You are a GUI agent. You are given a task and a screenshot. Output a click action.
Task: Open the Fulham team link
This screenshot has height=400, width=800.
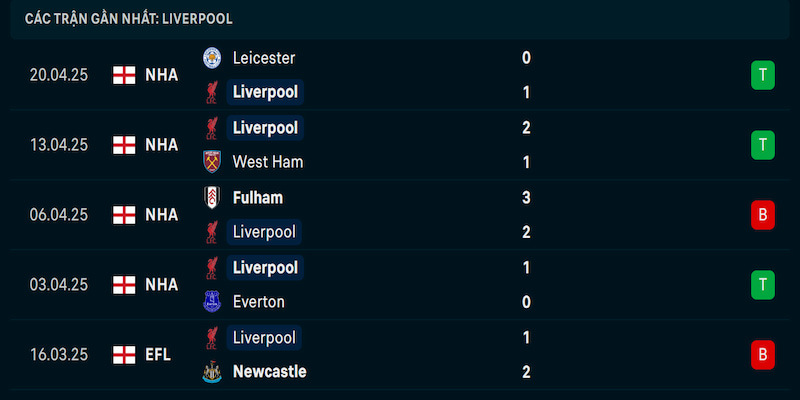pos(258,198)
